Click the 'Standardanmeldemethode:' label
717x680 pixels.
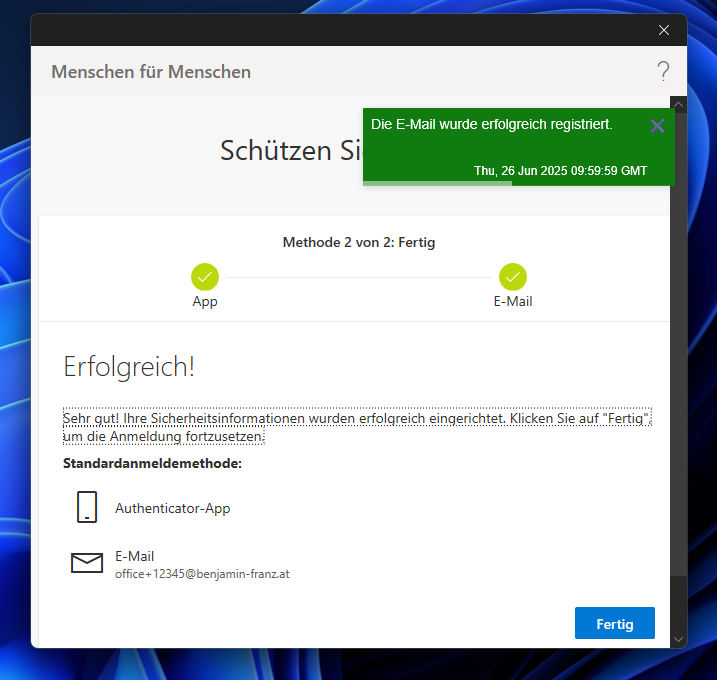click(152, 464)
